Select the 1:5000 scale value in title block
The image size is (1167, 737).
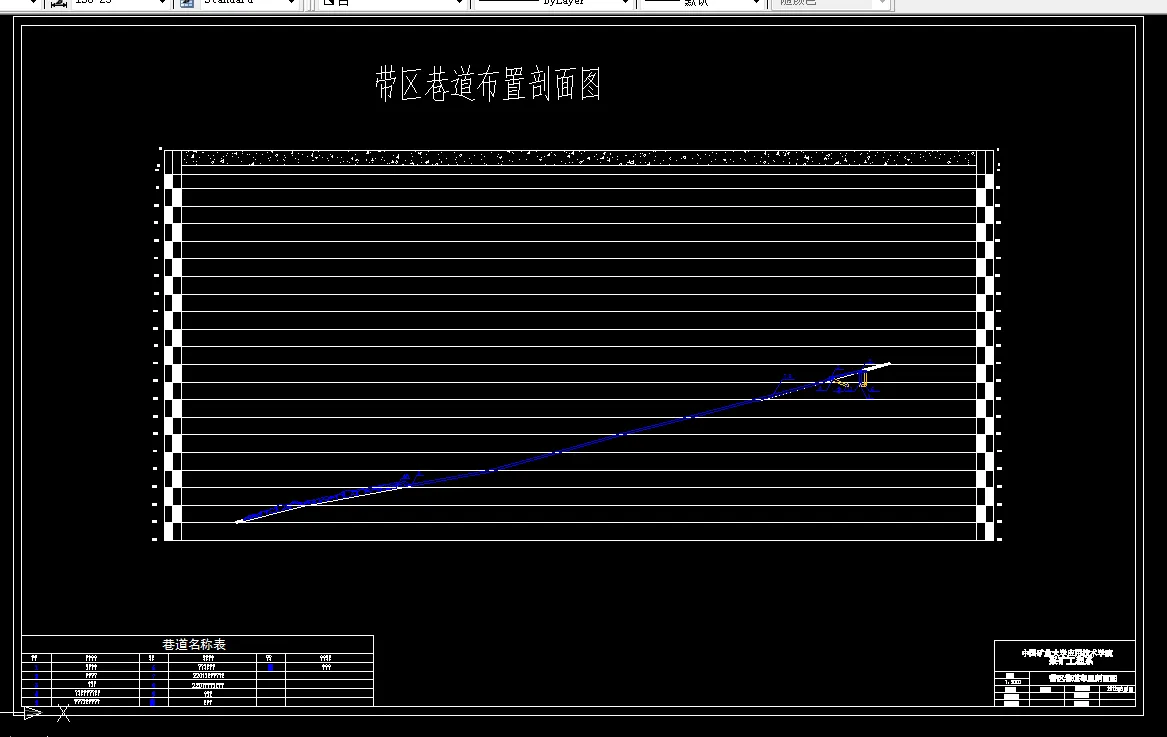(x=1011, y=682)
